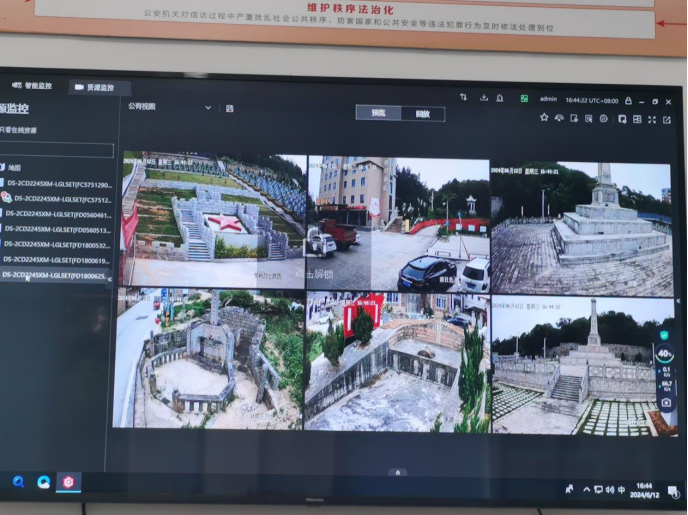The height and width of the screenshot is (515, 688).
Task: Click the download icon in title bar
Action: click(483, 97)
